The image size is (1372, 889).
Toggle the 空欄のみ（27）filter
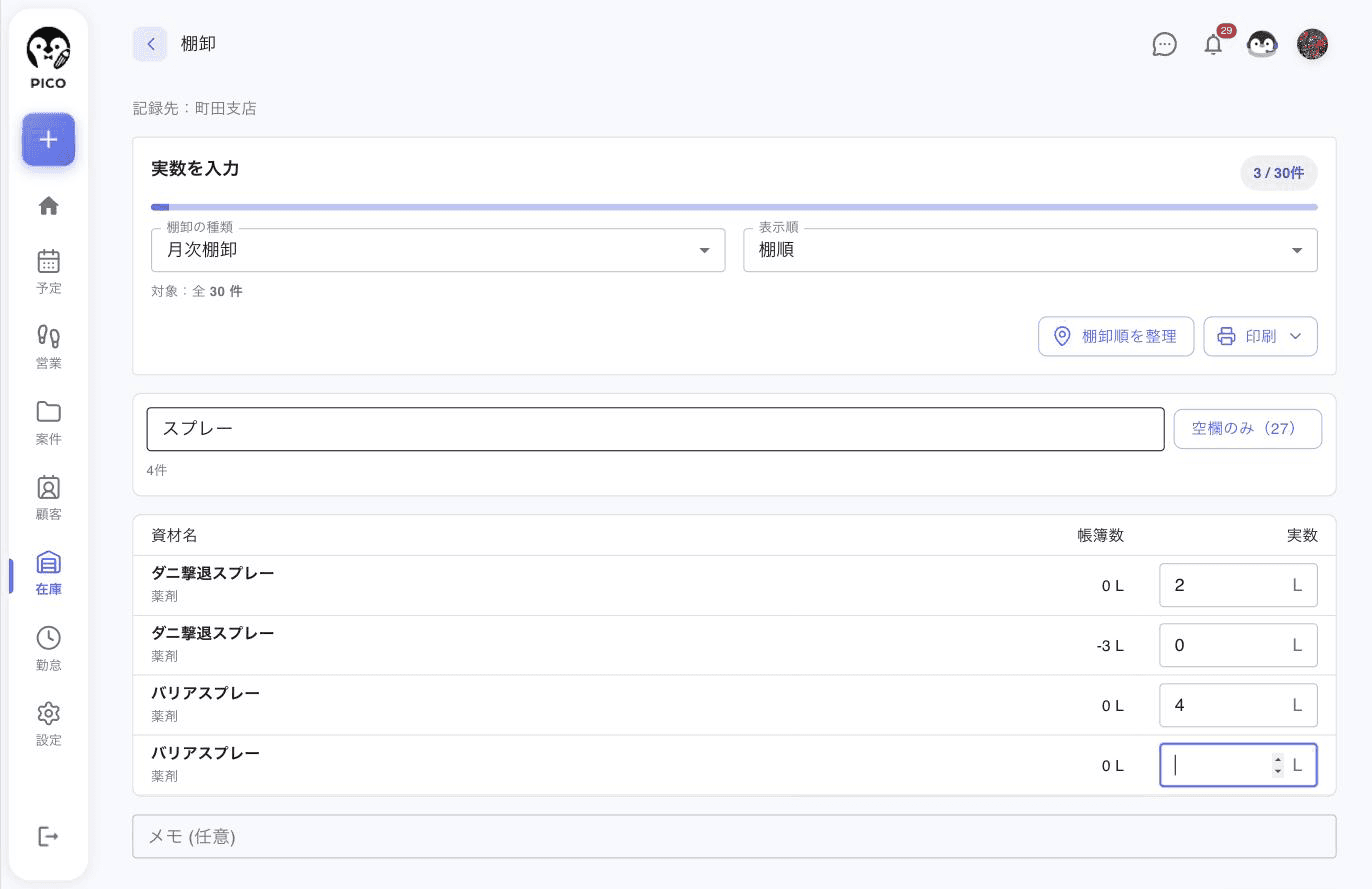point(1247,429)
